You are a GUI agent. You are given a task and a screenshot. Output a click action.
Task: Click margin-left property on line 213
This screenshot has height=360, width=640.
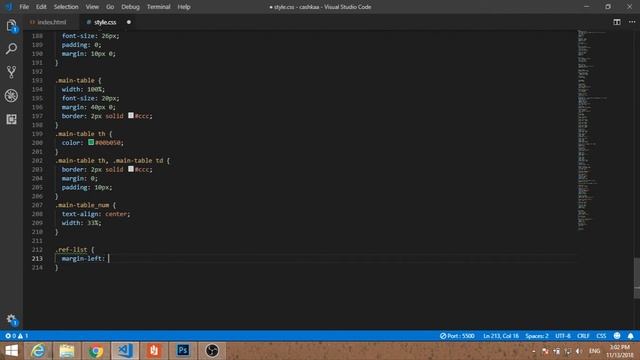[82, 258]
